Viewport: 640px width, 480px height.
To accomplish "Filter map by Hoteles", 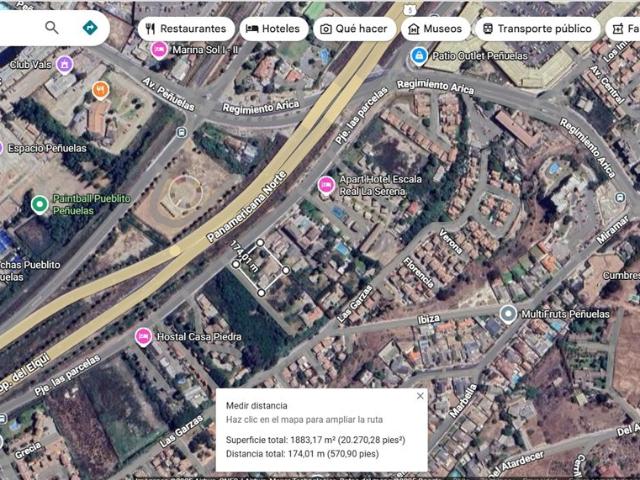I will point(273,29).
